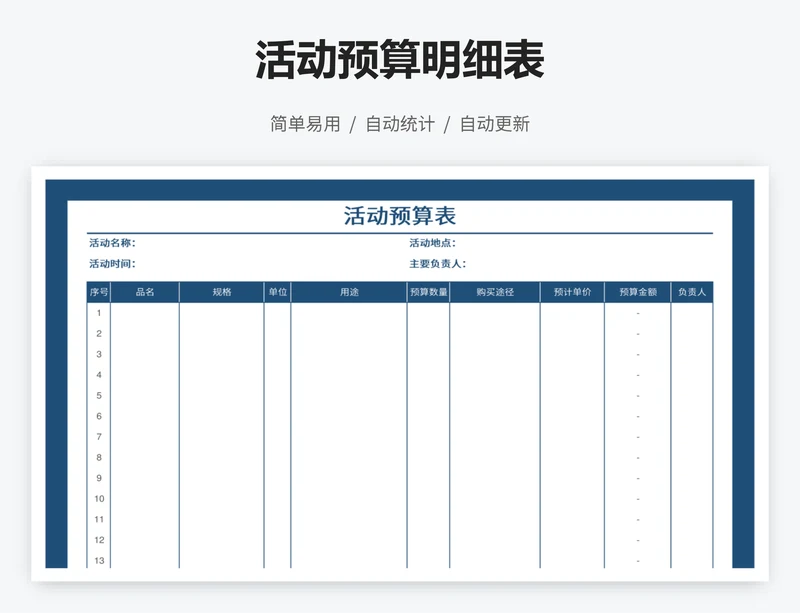
Task: Select row number 9 cell
Action: tap(99, 478)
